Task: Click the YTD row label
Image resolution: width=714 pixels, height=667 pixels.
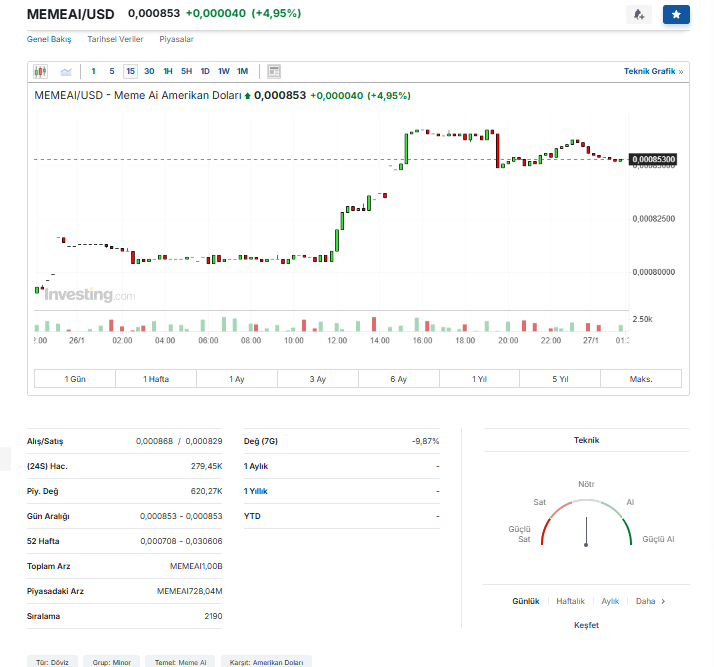Action: point(252,516)
